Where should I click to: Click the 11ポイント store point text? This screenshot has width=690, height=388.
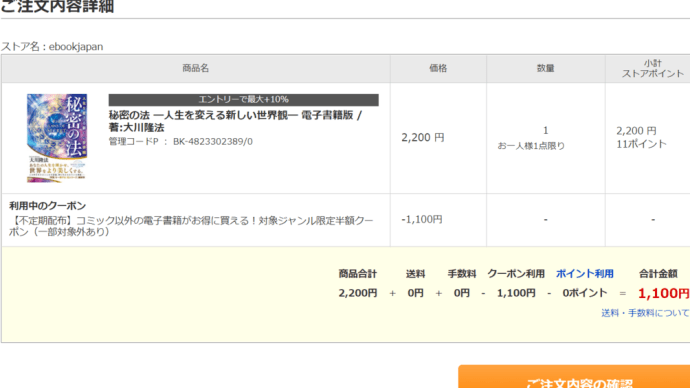(x=641, y=144)
